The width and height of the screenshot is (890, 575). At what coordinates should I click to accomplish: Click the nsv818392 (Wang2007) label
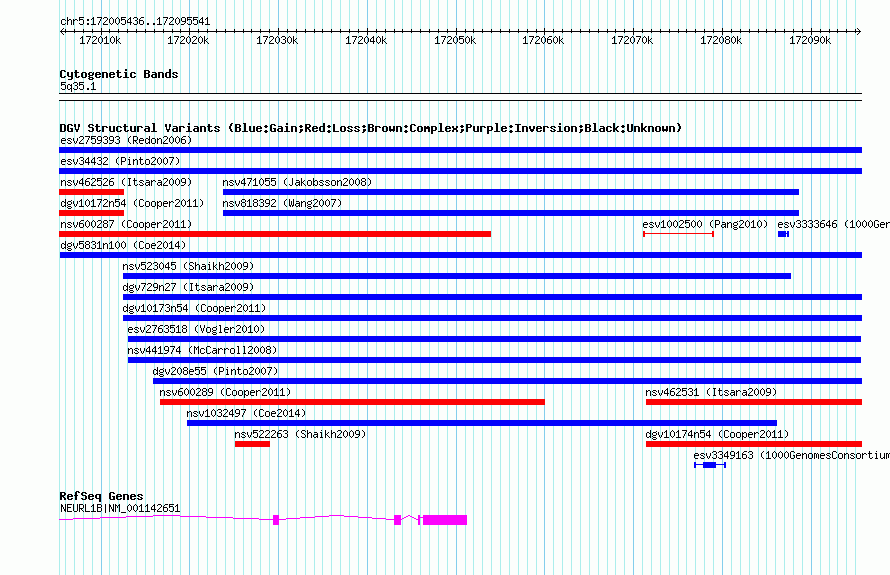[x=282, y=203]
